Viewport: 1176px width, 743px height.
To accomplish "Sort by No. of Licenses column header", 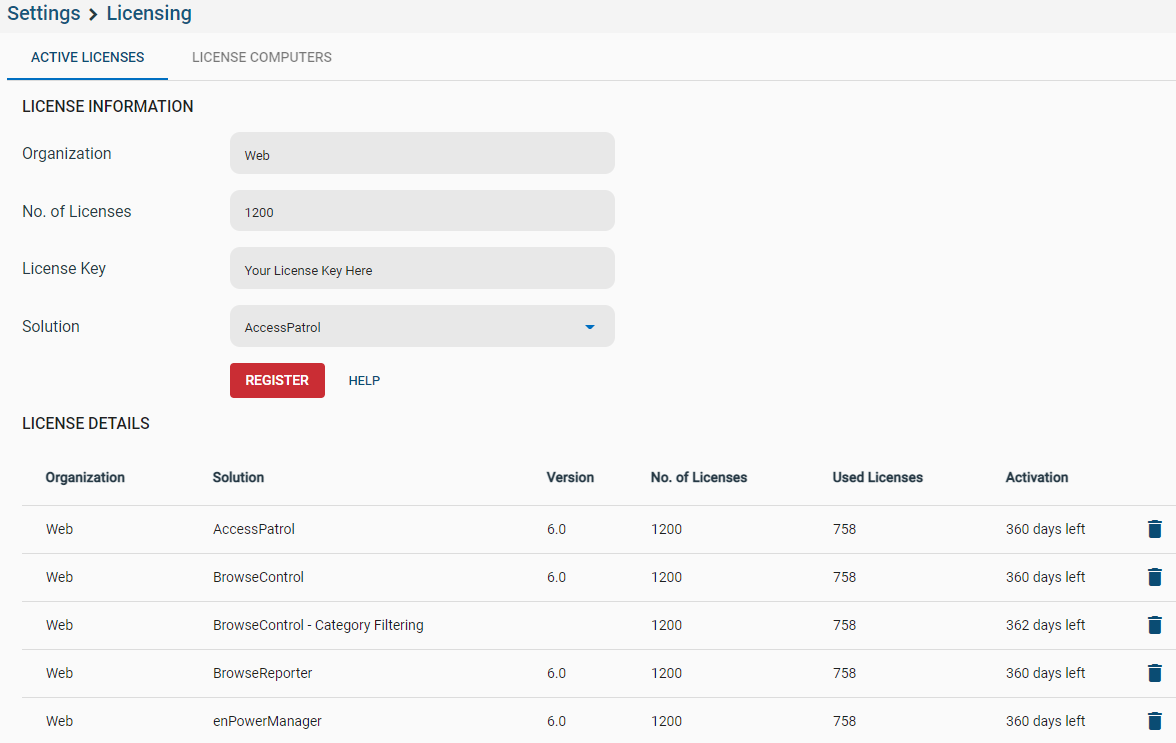I will (x=699, y=478).
